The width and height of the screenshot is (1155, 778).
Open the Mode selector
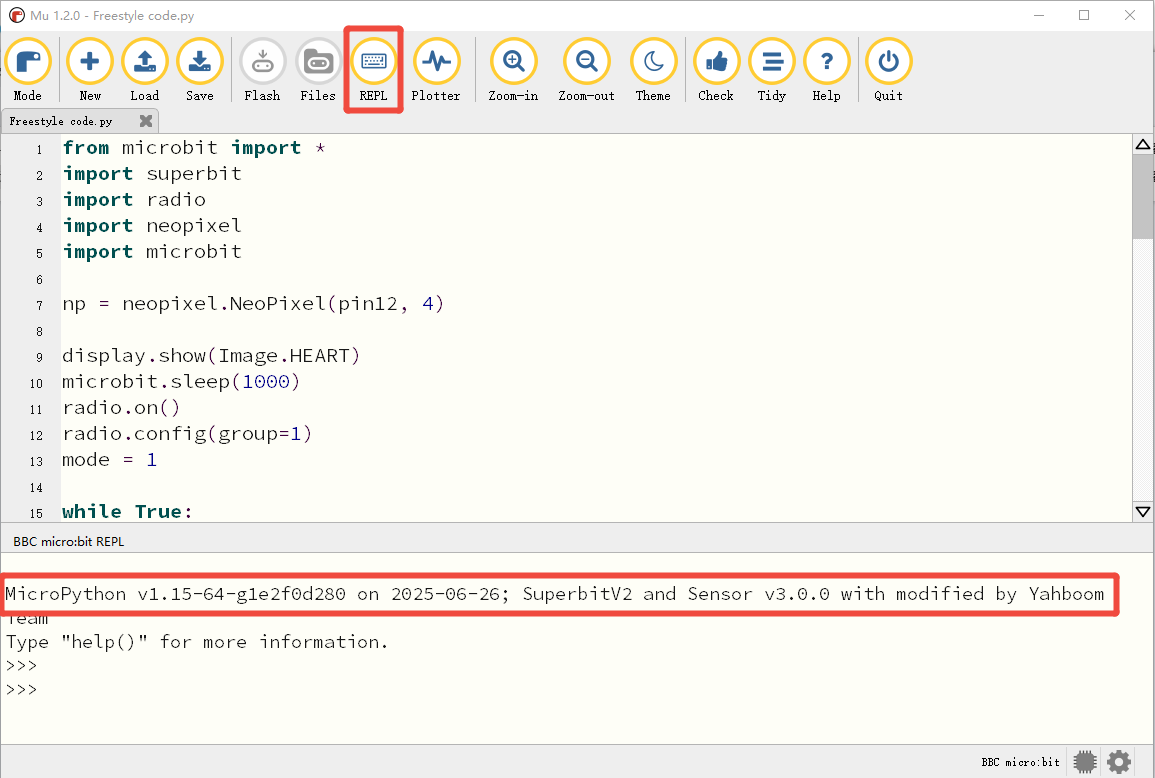click(27, 70)
